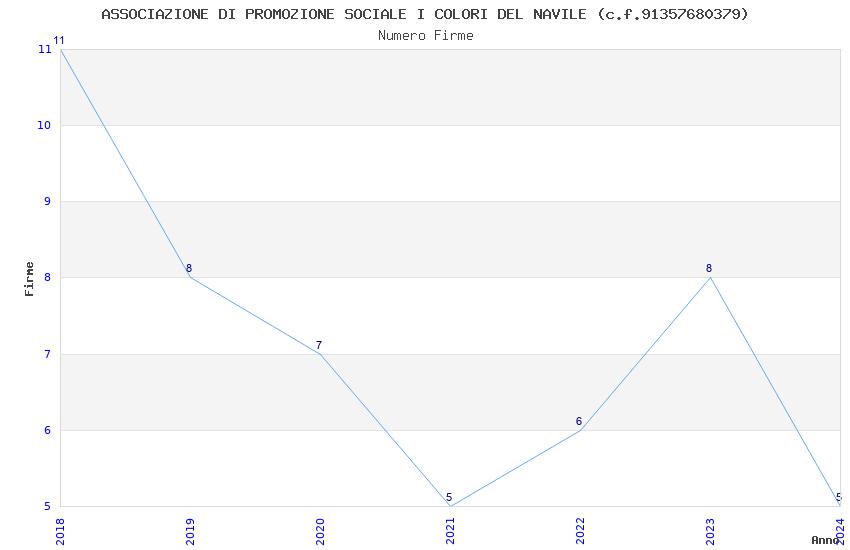
Task: Click the 'Firme' y-axis label
Action: (29, 279)
